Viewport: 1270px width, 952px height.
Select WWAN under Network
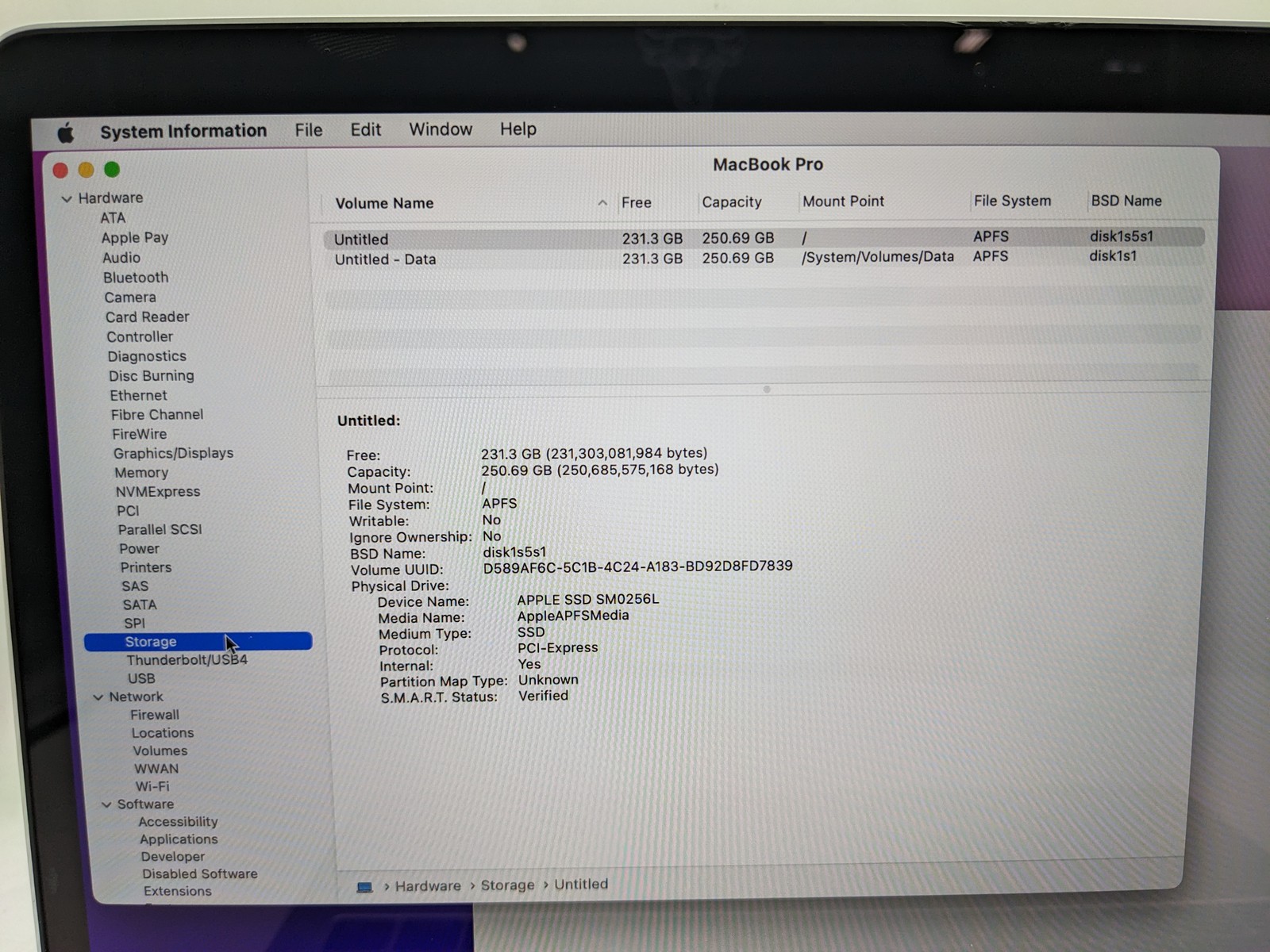(156, 769)
